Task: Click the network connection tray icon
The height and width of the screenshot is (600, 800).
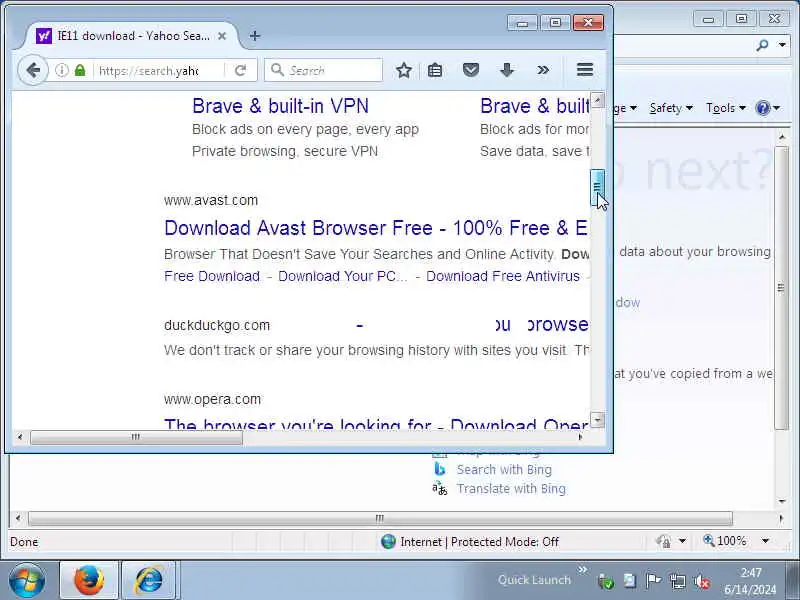Action: (x=678, y=581)
